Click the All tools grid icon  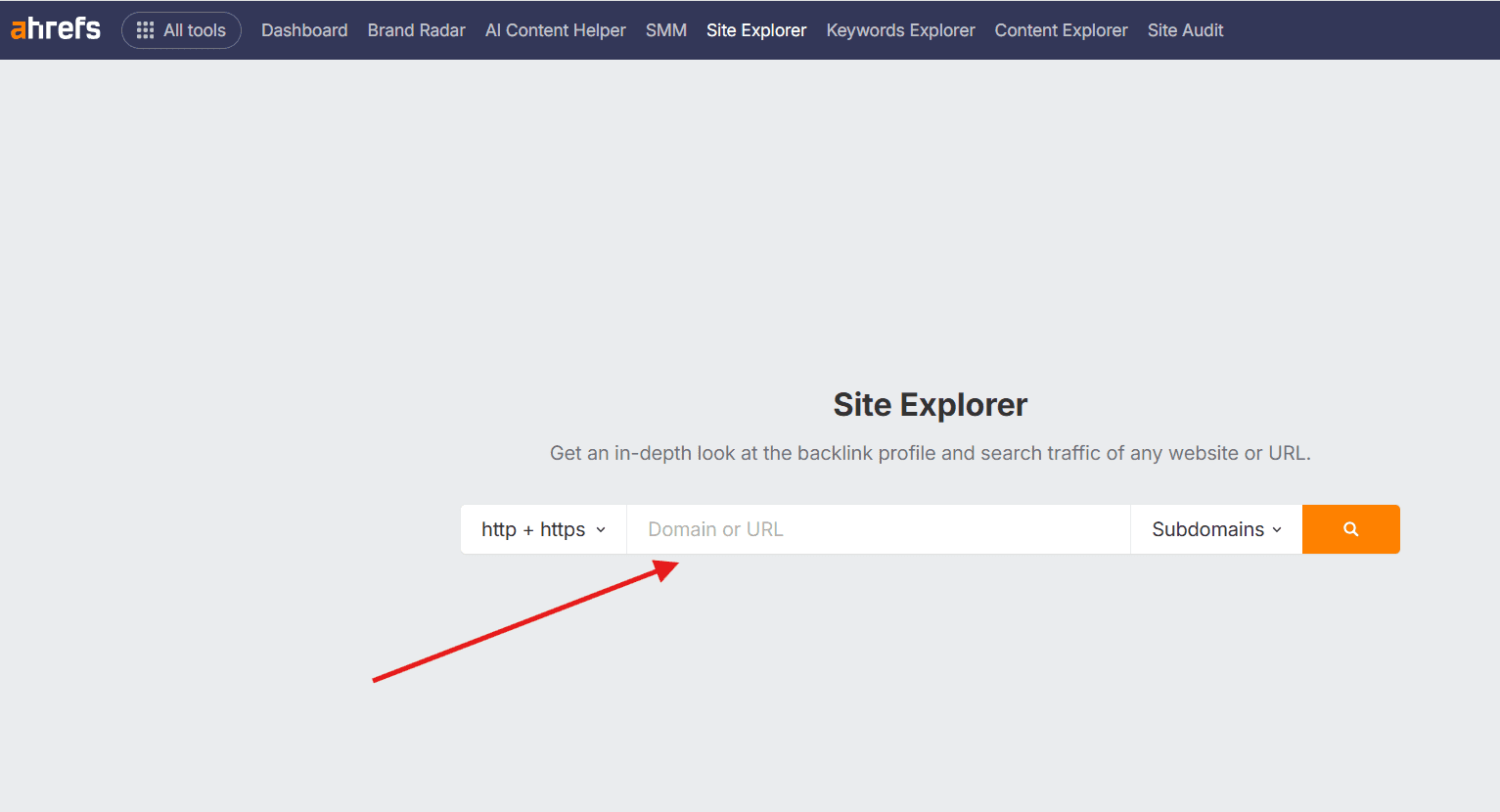coord(145,30)
